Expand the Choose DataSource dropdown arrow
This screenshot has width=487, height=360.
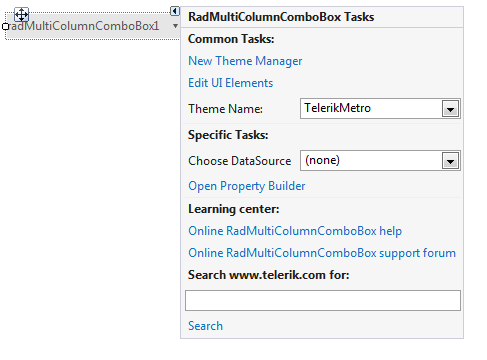pos(450,161)
